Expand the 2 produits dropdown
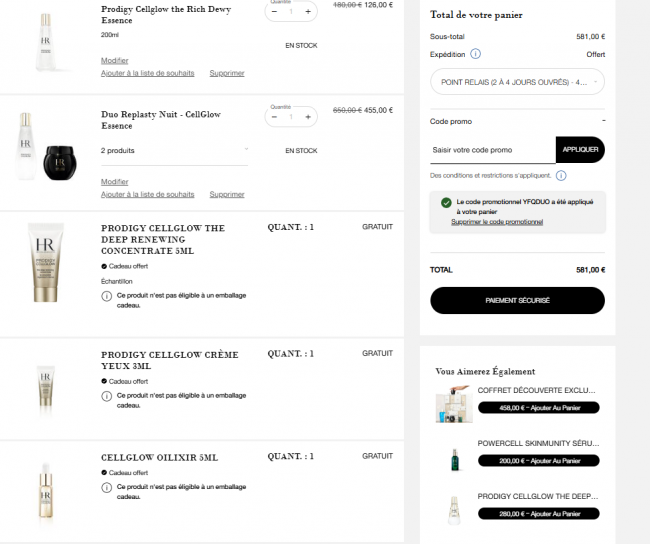Image resolution: width=650 pixels, height=544 pixels. (175, 151)
